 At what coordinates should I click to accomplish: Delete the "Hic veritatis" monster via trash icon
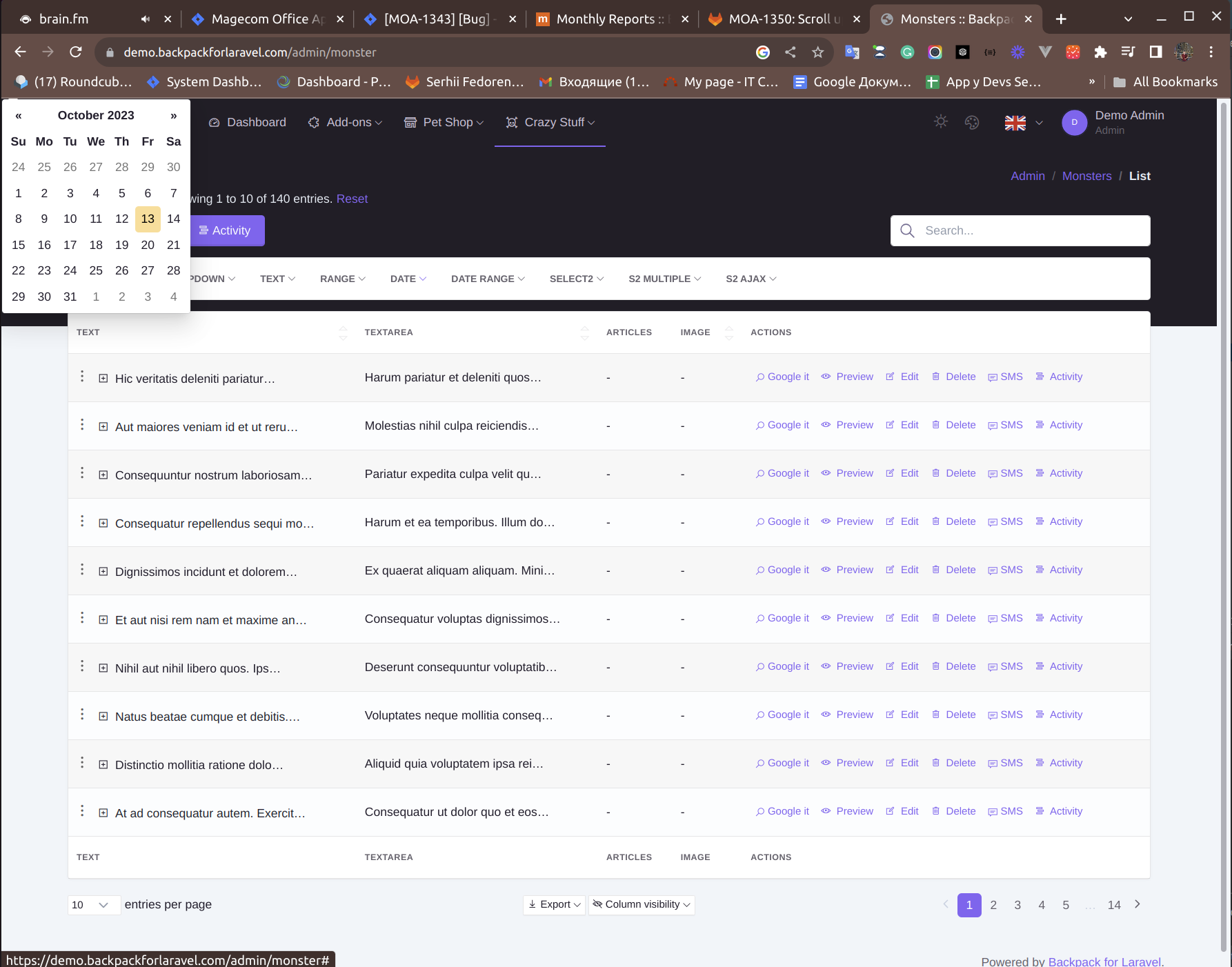(x=936, y=377)
